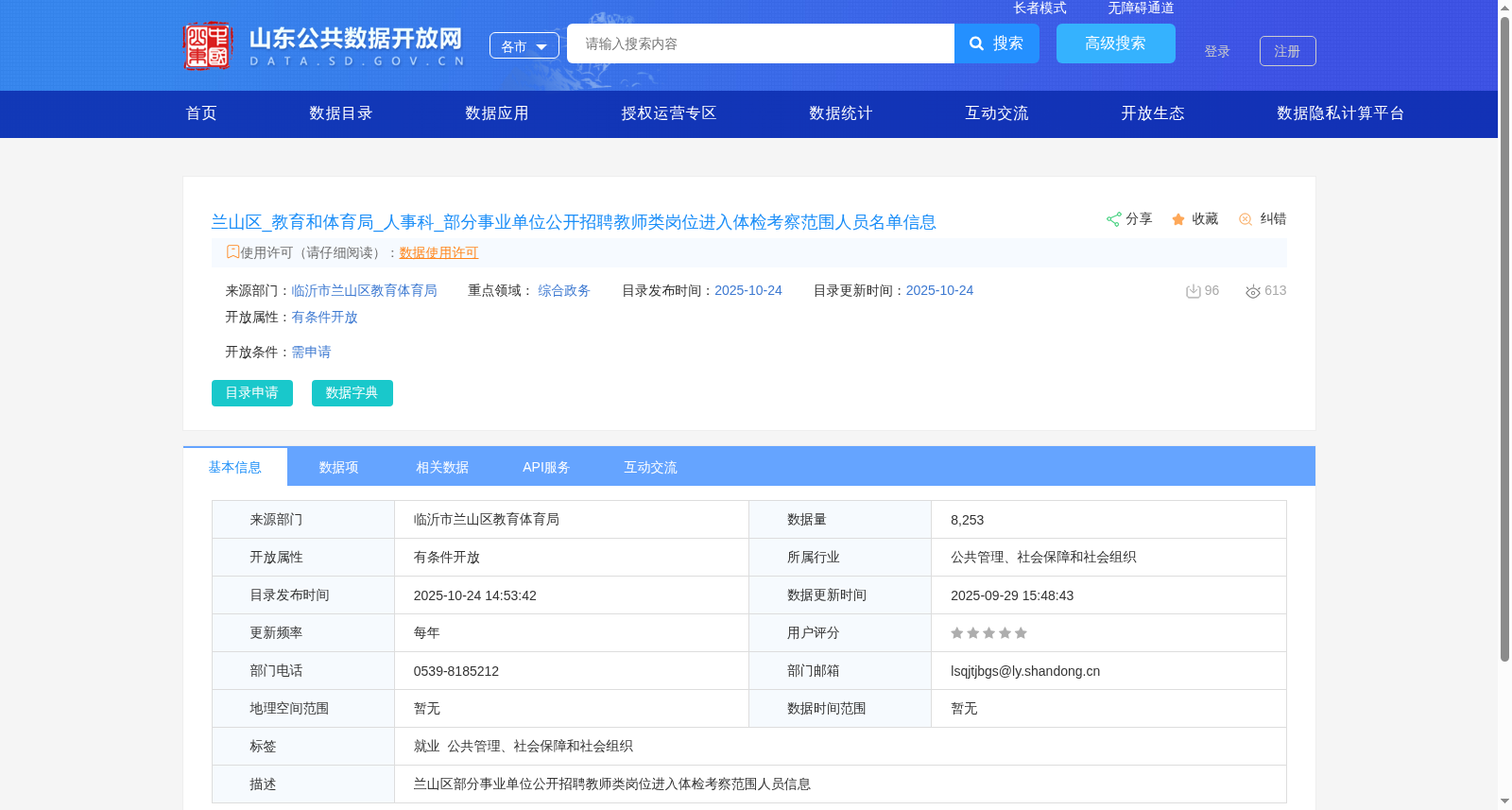Click data update time 2025-09-29 15:48:43
This screenshot has width=1512, height=810.
point(1012,595)
